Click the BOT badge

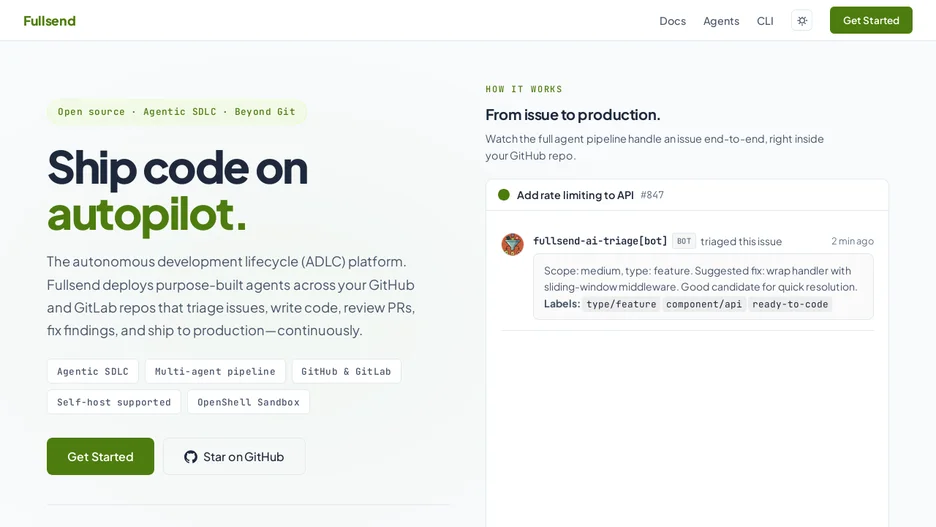[684, 241]
